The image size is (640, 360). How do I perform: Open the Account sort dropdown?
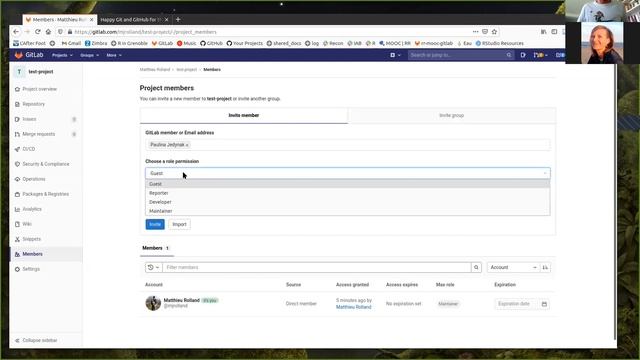513,267
